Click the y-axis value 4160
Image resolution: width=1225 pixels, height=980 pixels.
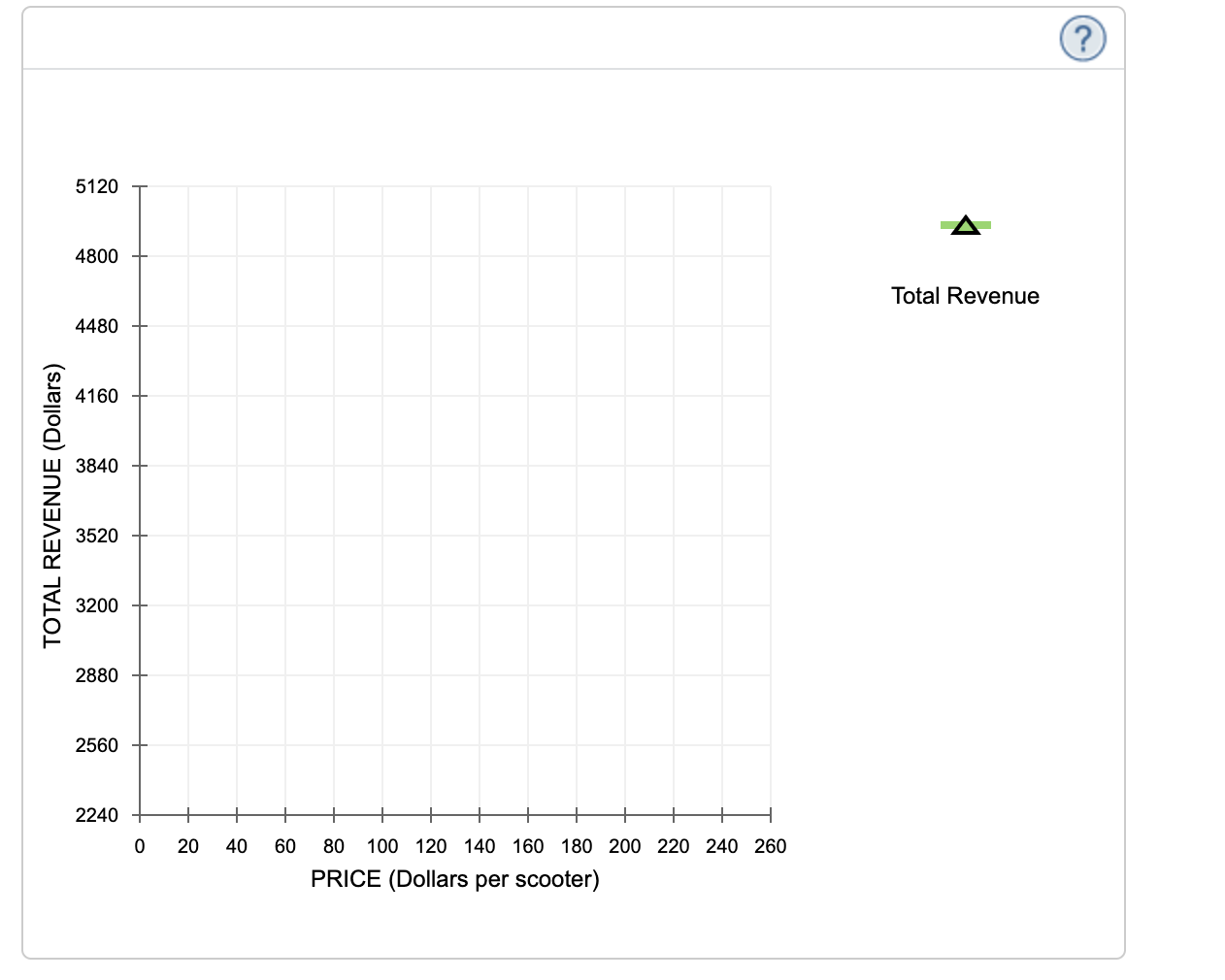pos(97,396)
